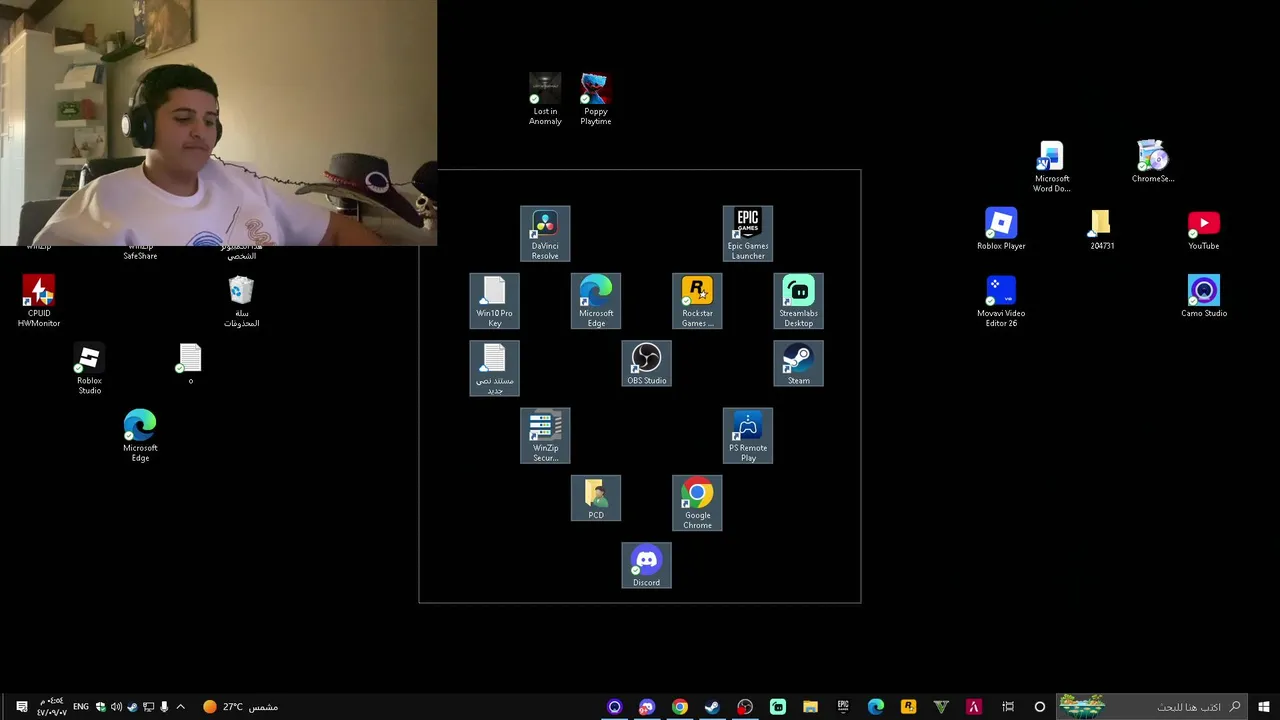Select the Lost in Anomaly game icon
Viewport: 1280px width, 720px height.
coord(545,99)
